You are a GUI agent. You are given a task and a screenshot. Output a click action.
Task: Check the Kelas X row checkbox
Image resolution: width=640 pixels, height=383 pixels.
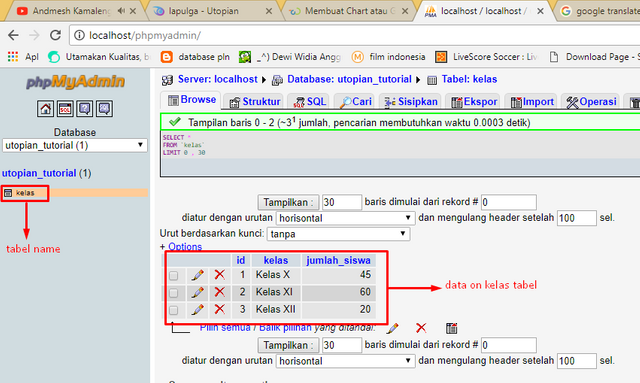pyautogui.click(x=173, y=276)
